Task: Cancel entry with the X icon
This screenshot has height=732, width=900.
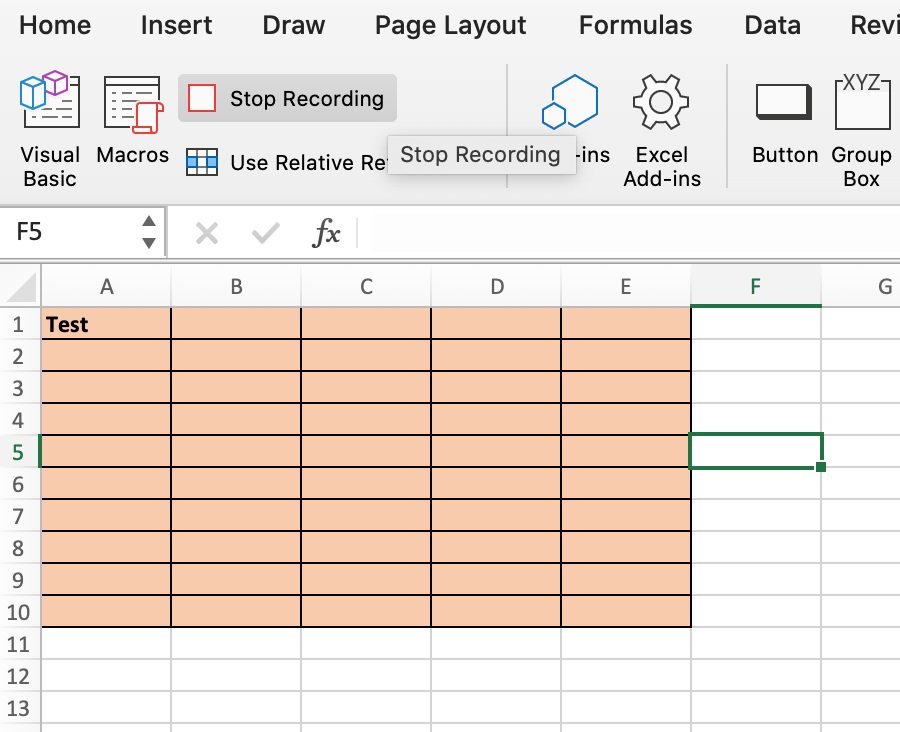Action: (x=207, y=233)
